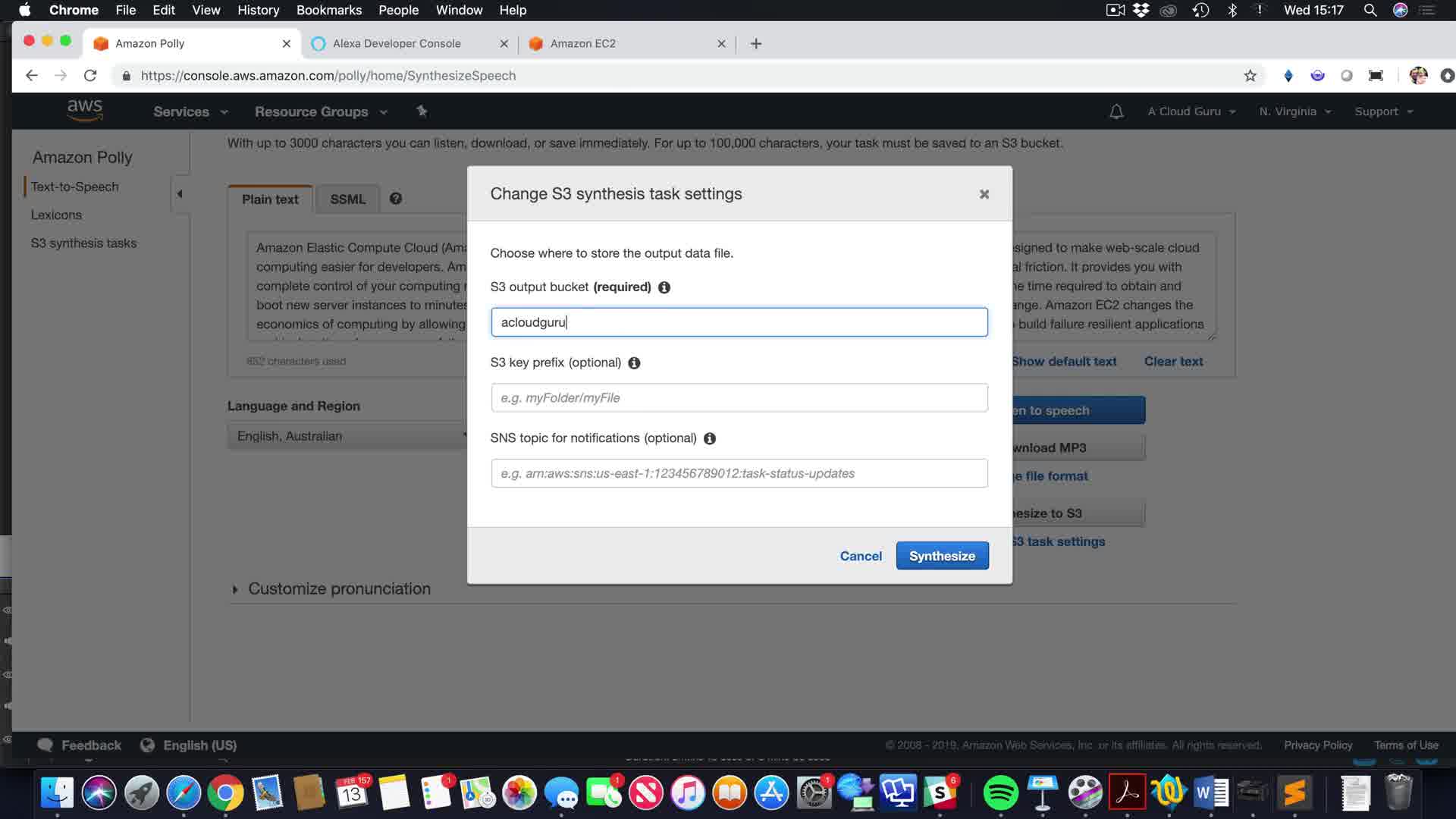The image size is (1456, 819).
Task: Click help question mark next to SSML tab
Action: 395,199
